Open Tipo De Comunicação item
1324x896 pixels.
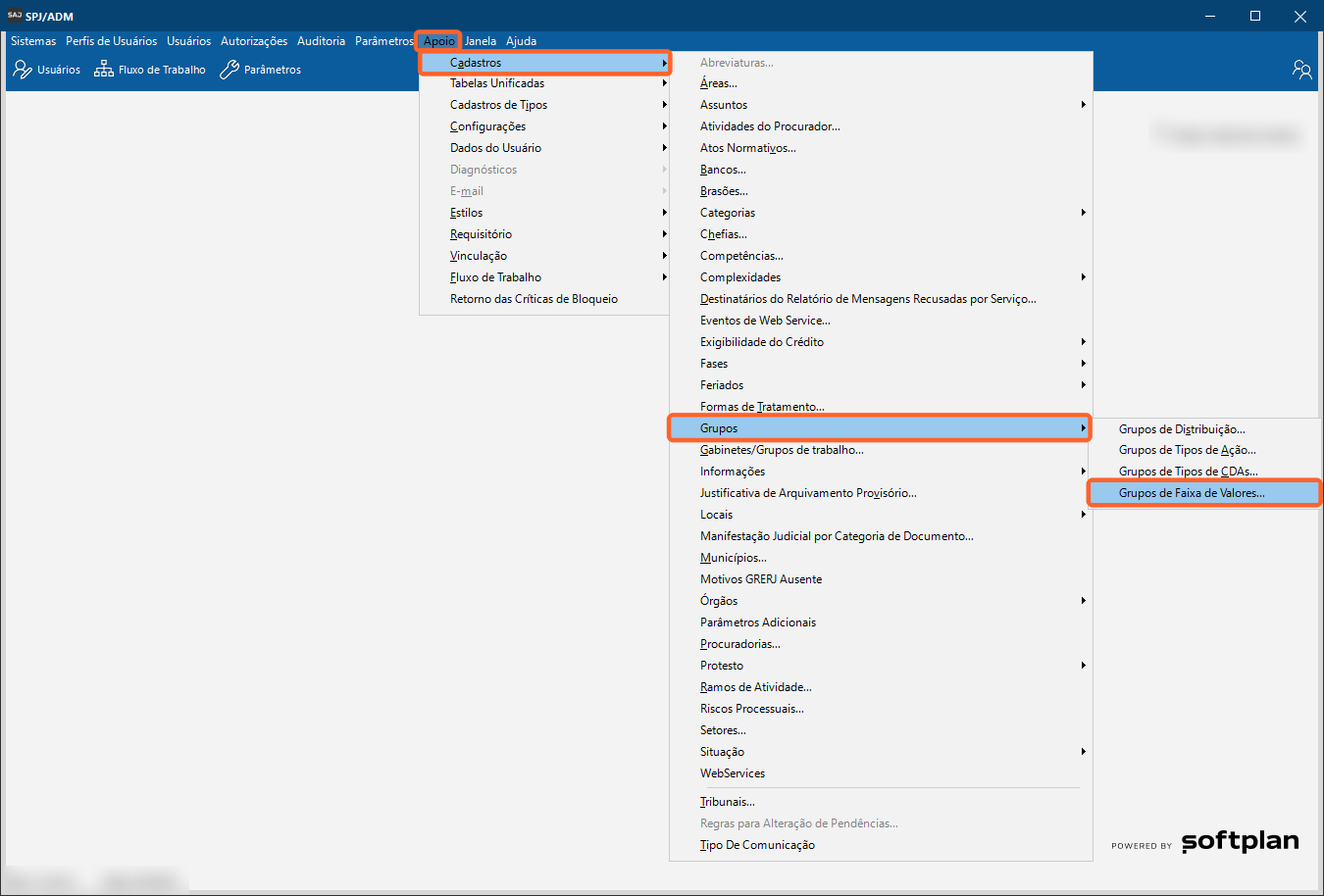coord(757,845)
